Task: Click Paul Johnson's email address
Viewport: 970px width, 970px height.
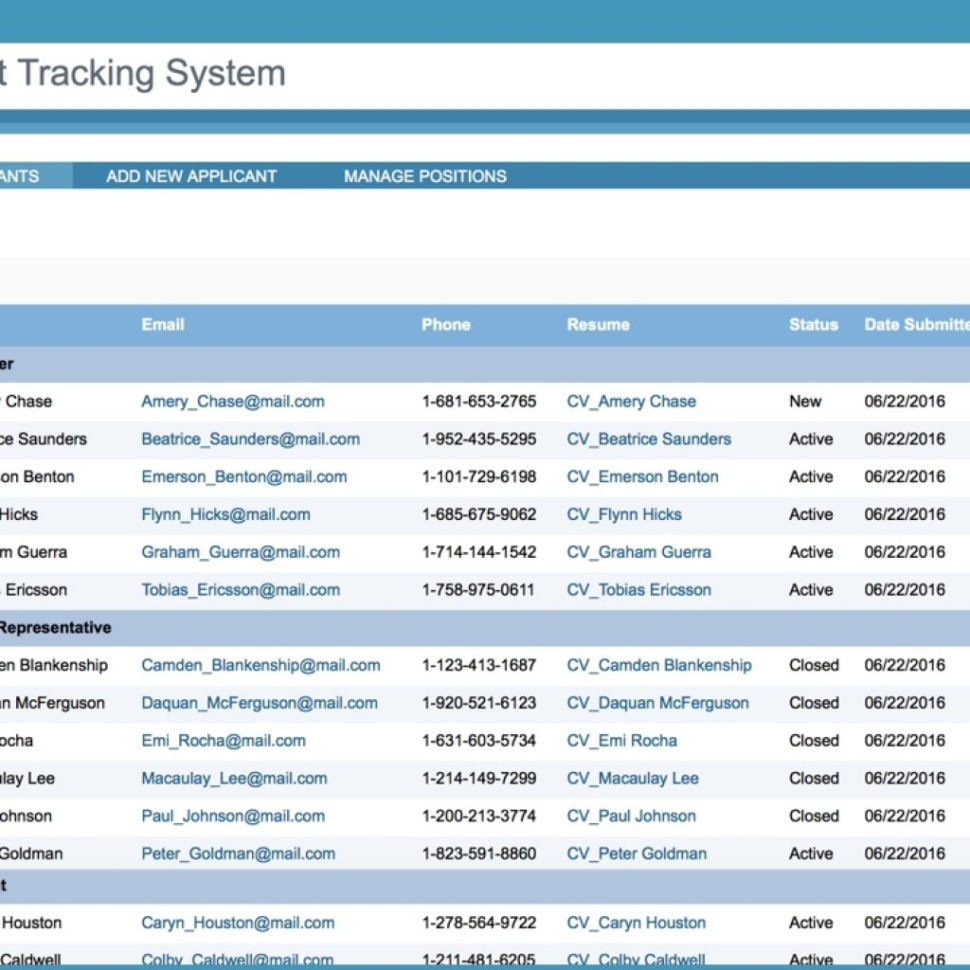Action: 232,816
